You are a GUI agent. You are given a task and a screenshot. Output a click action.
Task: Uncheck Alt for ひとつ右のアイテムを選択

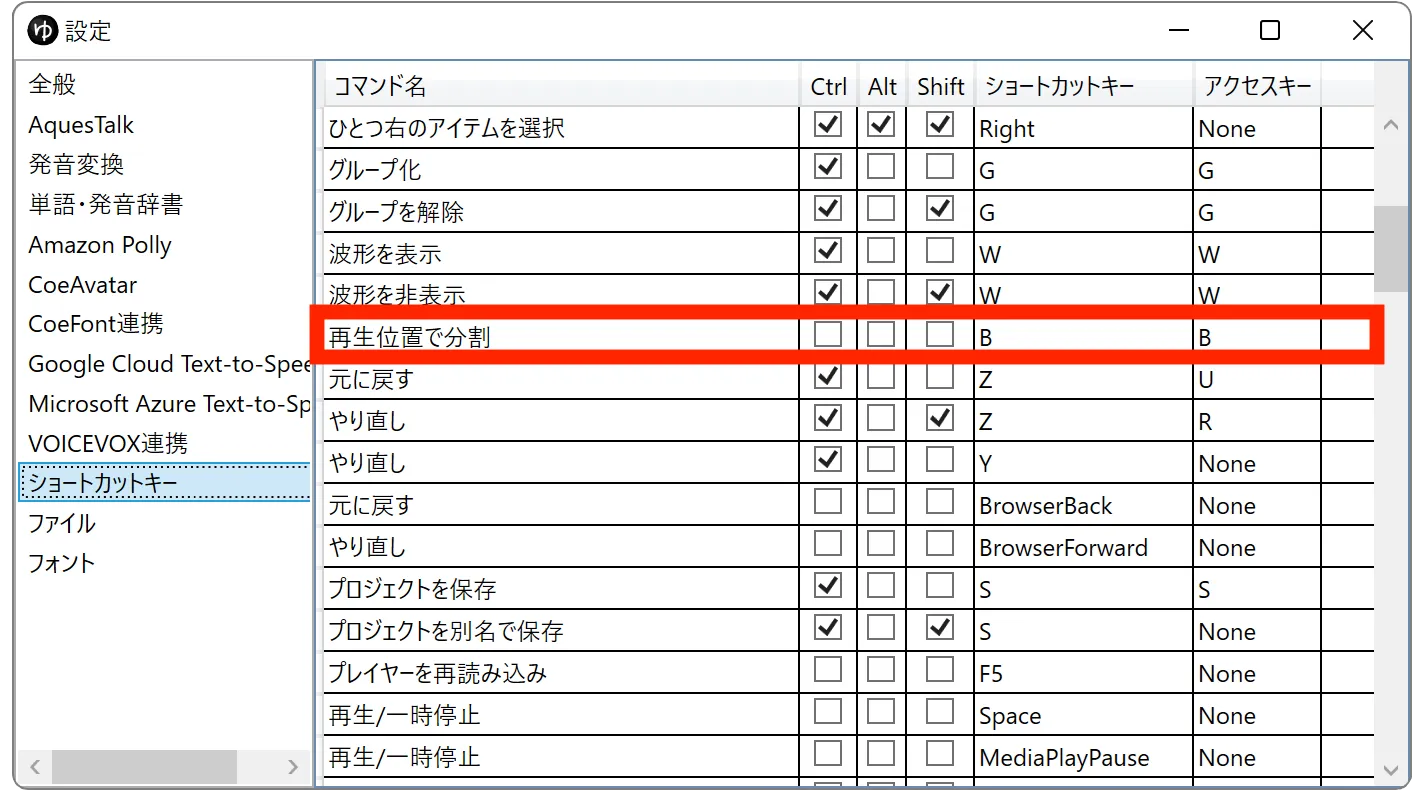881,125
